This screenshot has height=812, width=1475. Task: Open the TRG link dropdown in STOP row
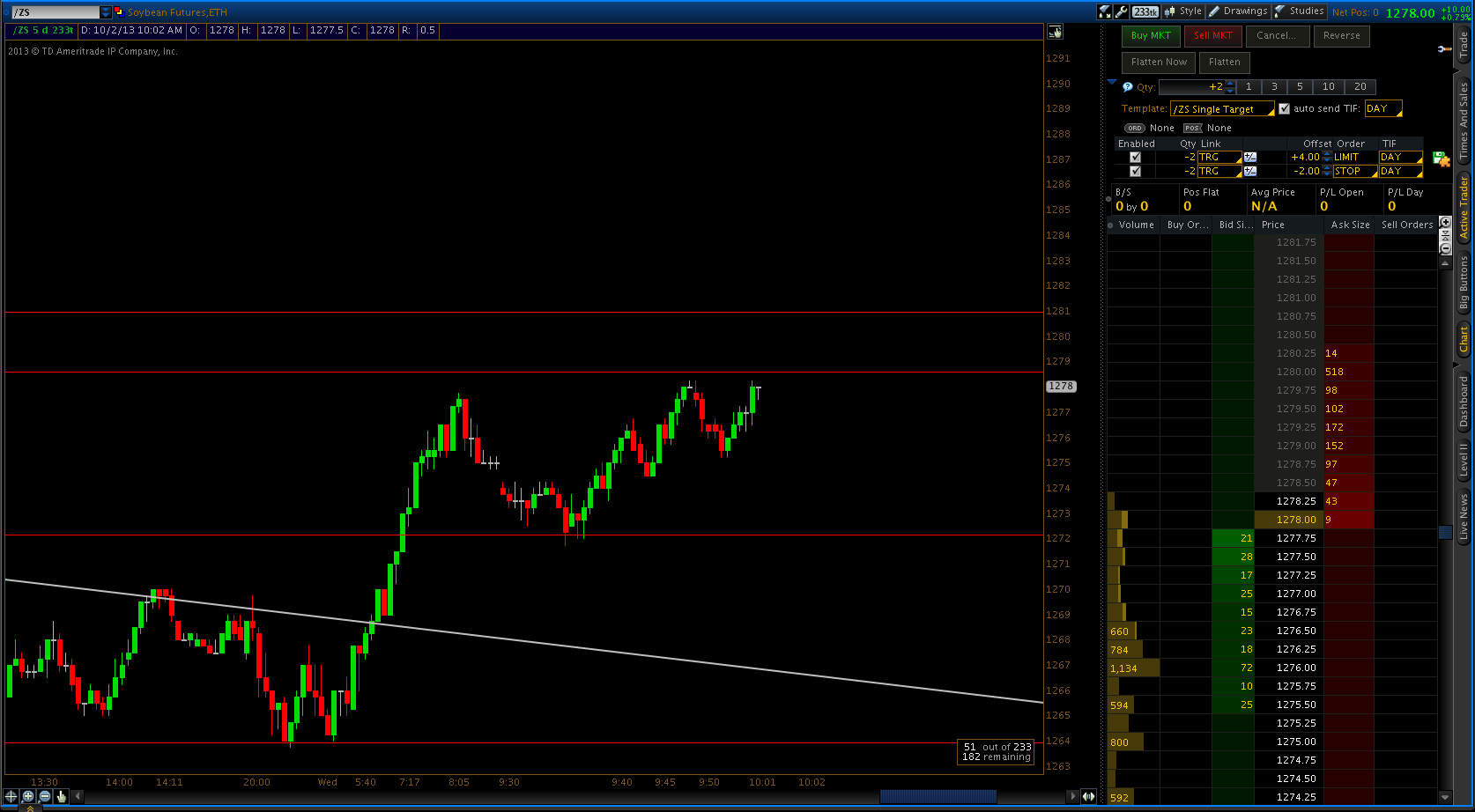tap(1219, 172)
